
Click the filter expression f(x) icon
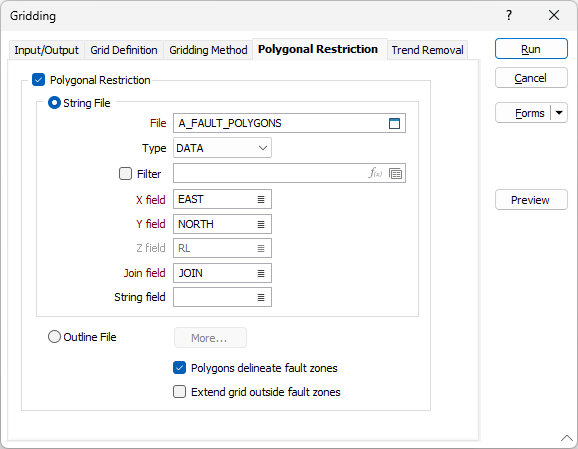(x=375, y=173)
